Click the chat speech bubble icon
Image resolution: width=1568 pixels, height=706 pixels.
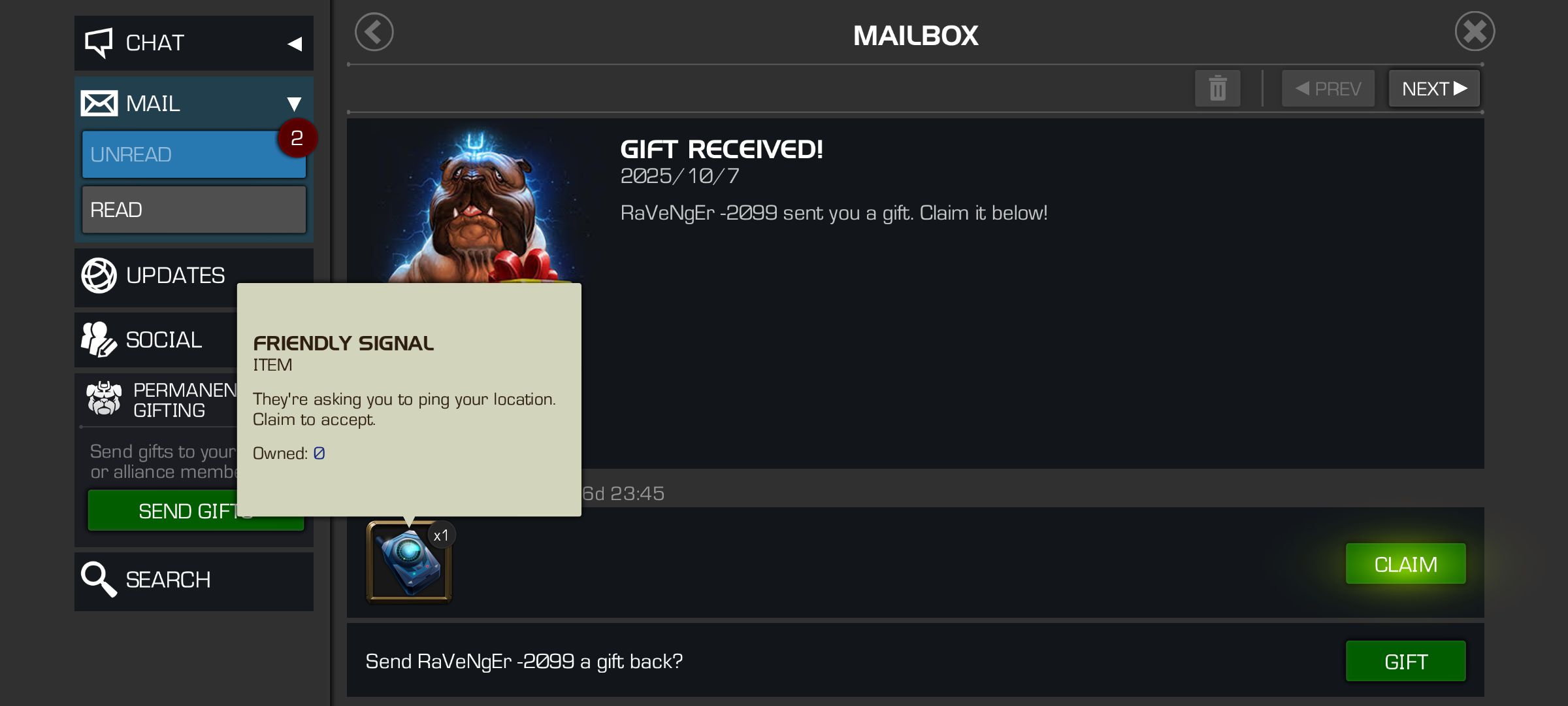(x=99, y=42)
